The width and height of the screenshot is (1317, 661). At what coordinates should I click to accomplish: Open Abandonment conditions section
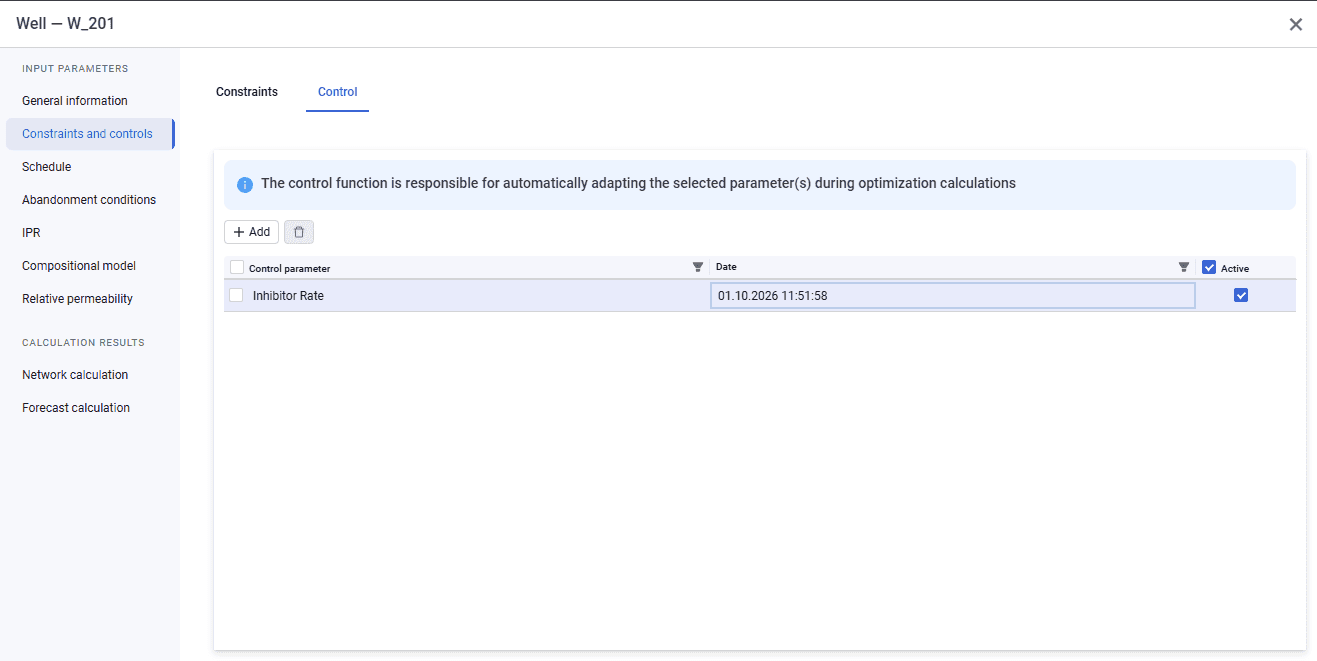90,200
